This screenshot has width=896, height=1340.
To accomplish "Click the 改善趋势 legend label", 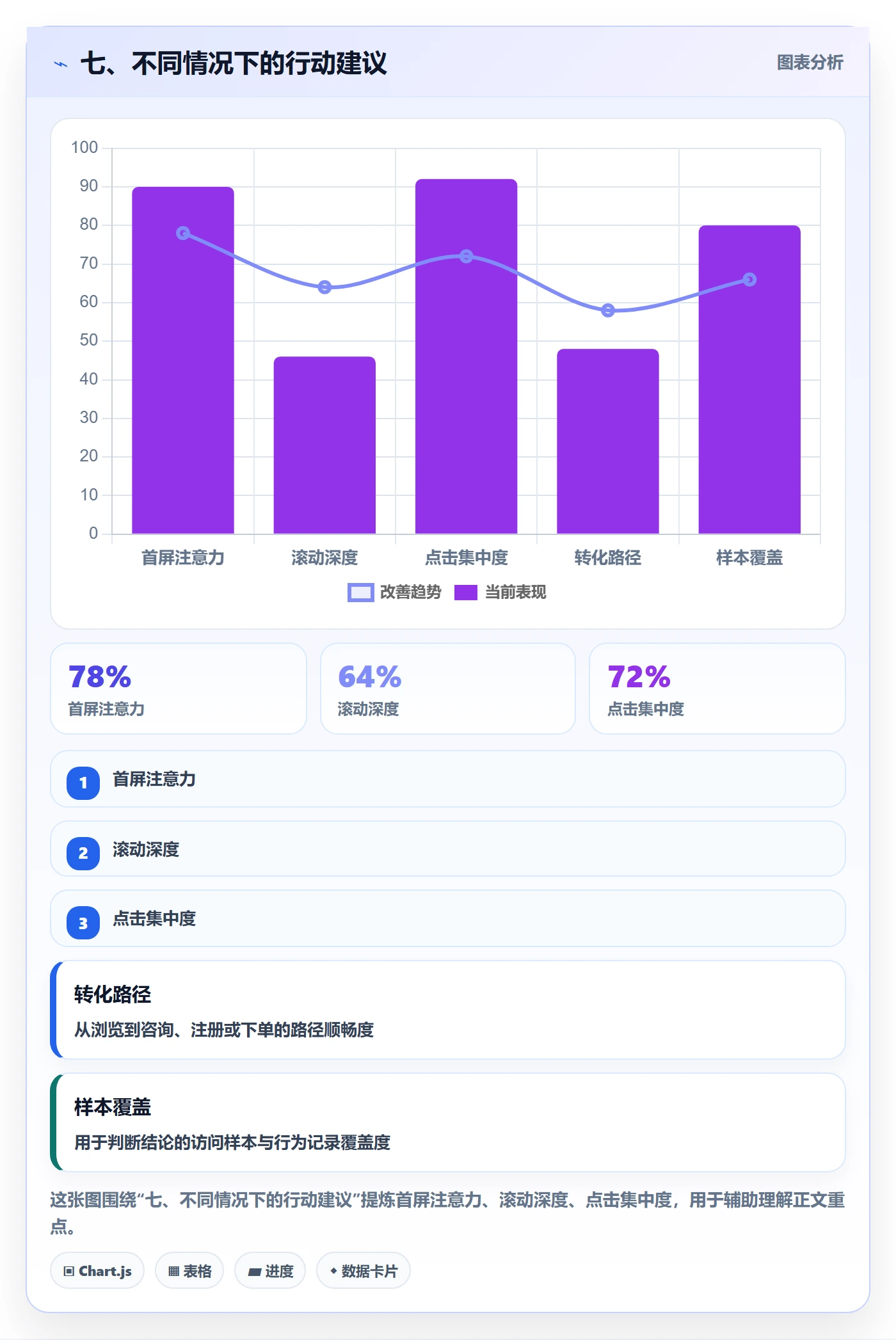I will pyautogui.click(x=410, y=593).
